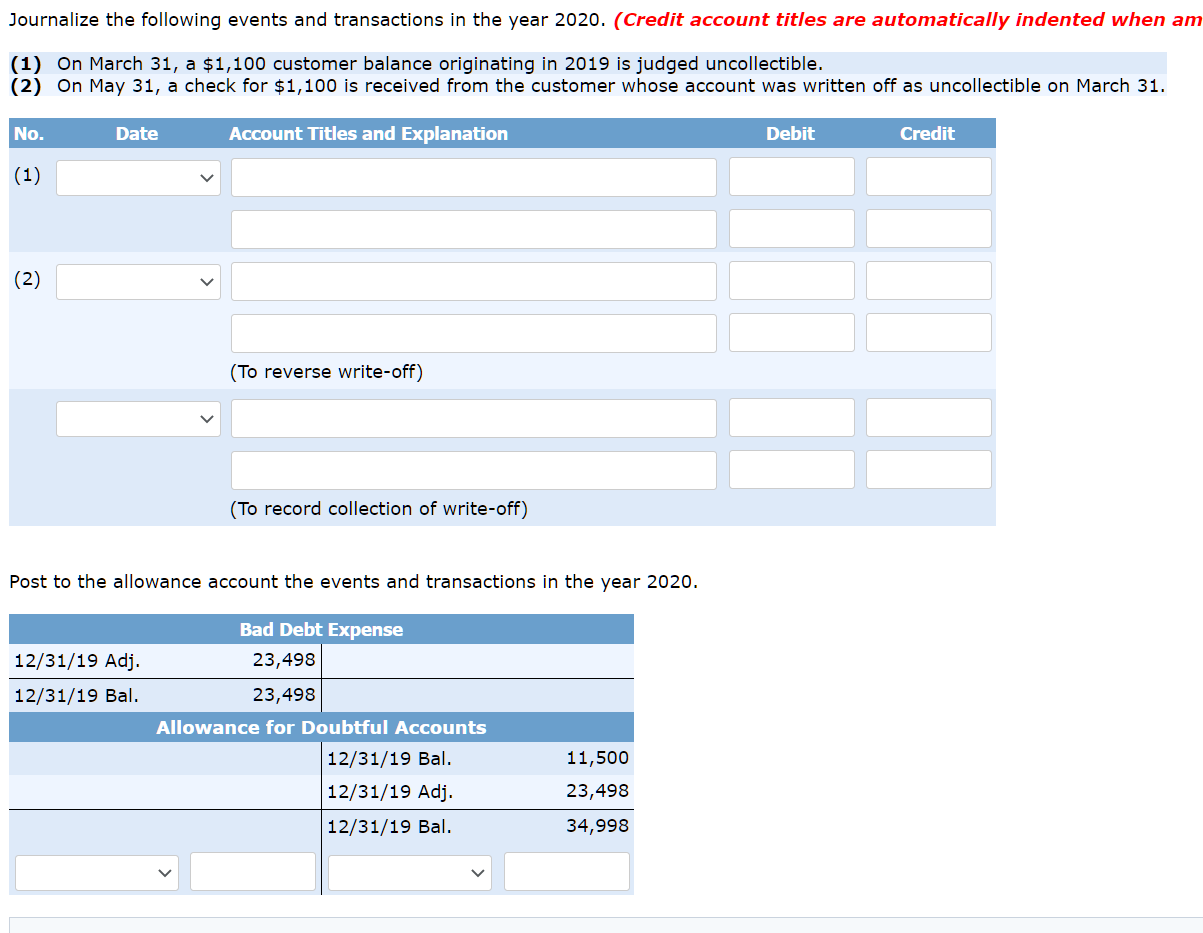Click the credit amount field in the Allowance T-account

click(x=566, y=871)
